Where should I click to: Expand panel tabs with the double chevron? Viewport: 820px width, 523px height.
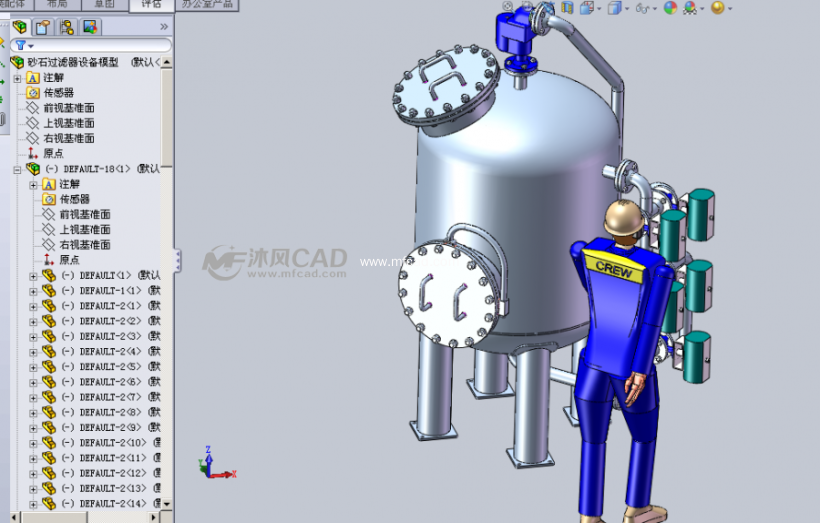pos(164,27)
